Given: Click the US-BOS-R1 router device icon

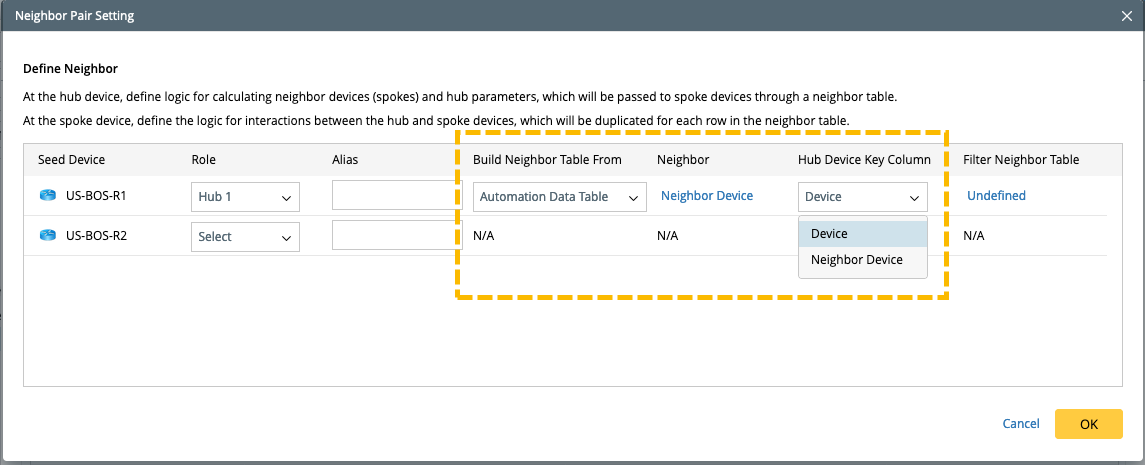Looking at the screenshot, I should tap(48, 196).
